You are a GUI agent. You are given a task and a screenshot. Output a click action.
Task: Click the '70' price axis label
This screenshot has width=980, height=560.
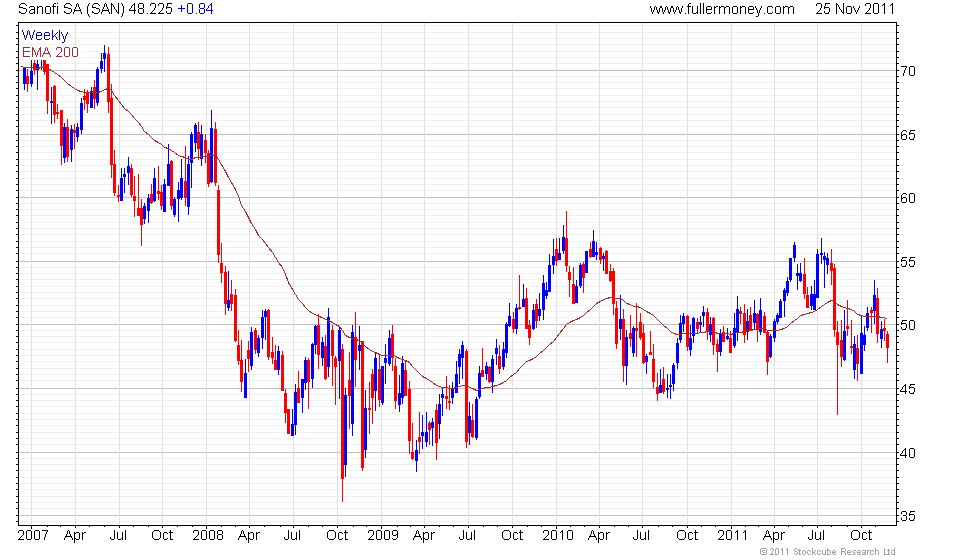[908, 71]
